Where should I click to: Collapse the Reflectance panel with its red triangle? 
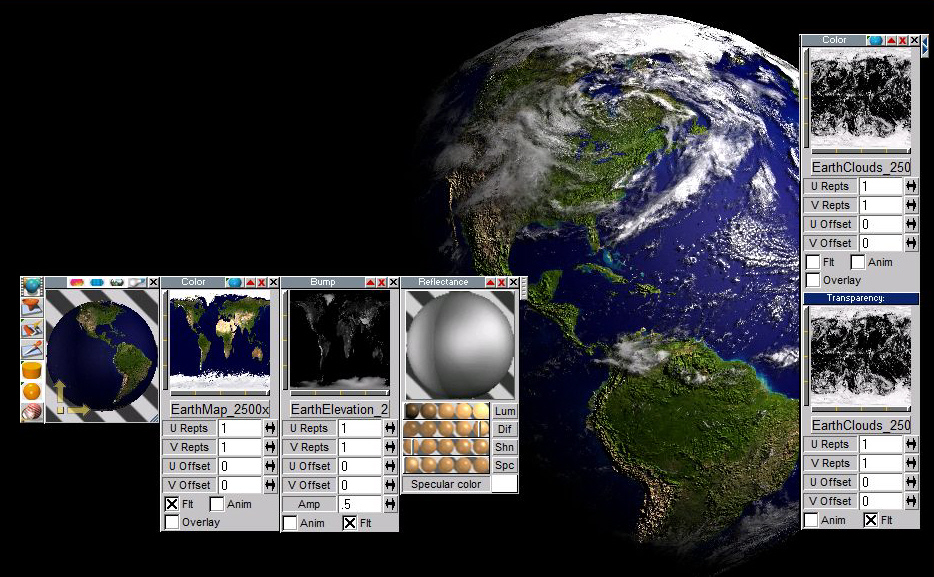tap(491, 282)
